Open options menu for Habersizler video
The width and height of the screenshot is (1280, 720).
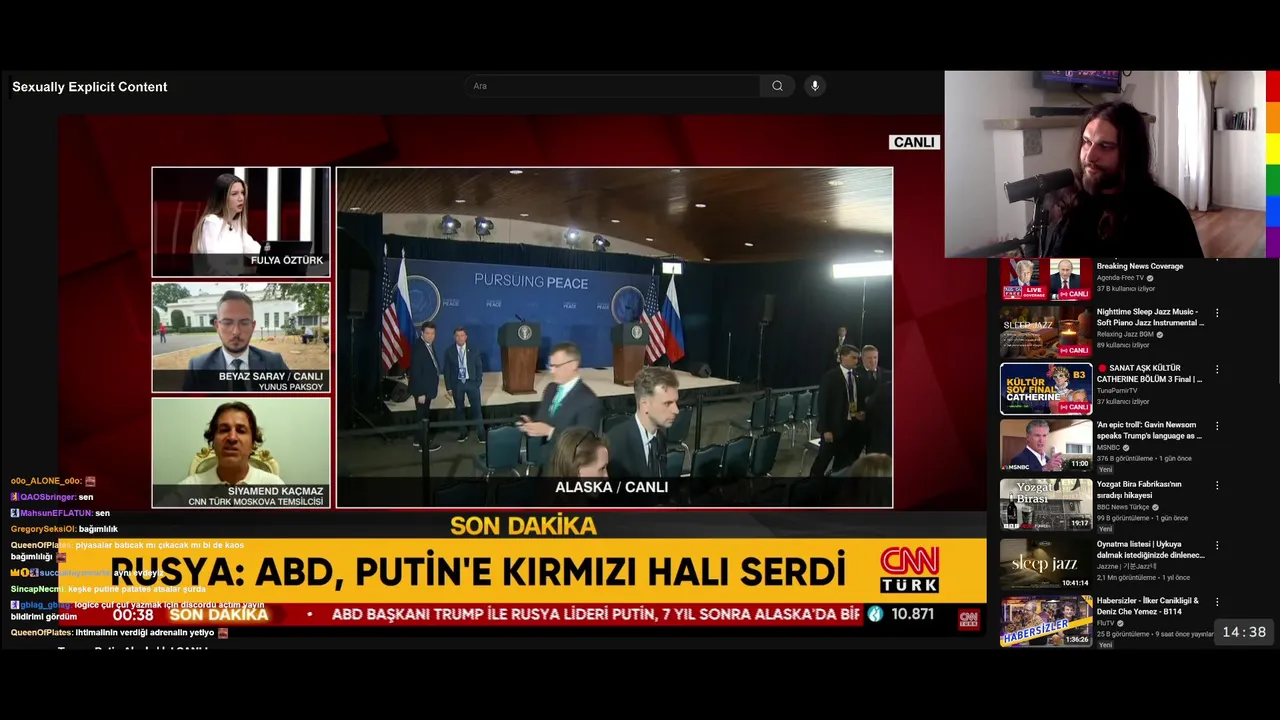[1217, 602]
